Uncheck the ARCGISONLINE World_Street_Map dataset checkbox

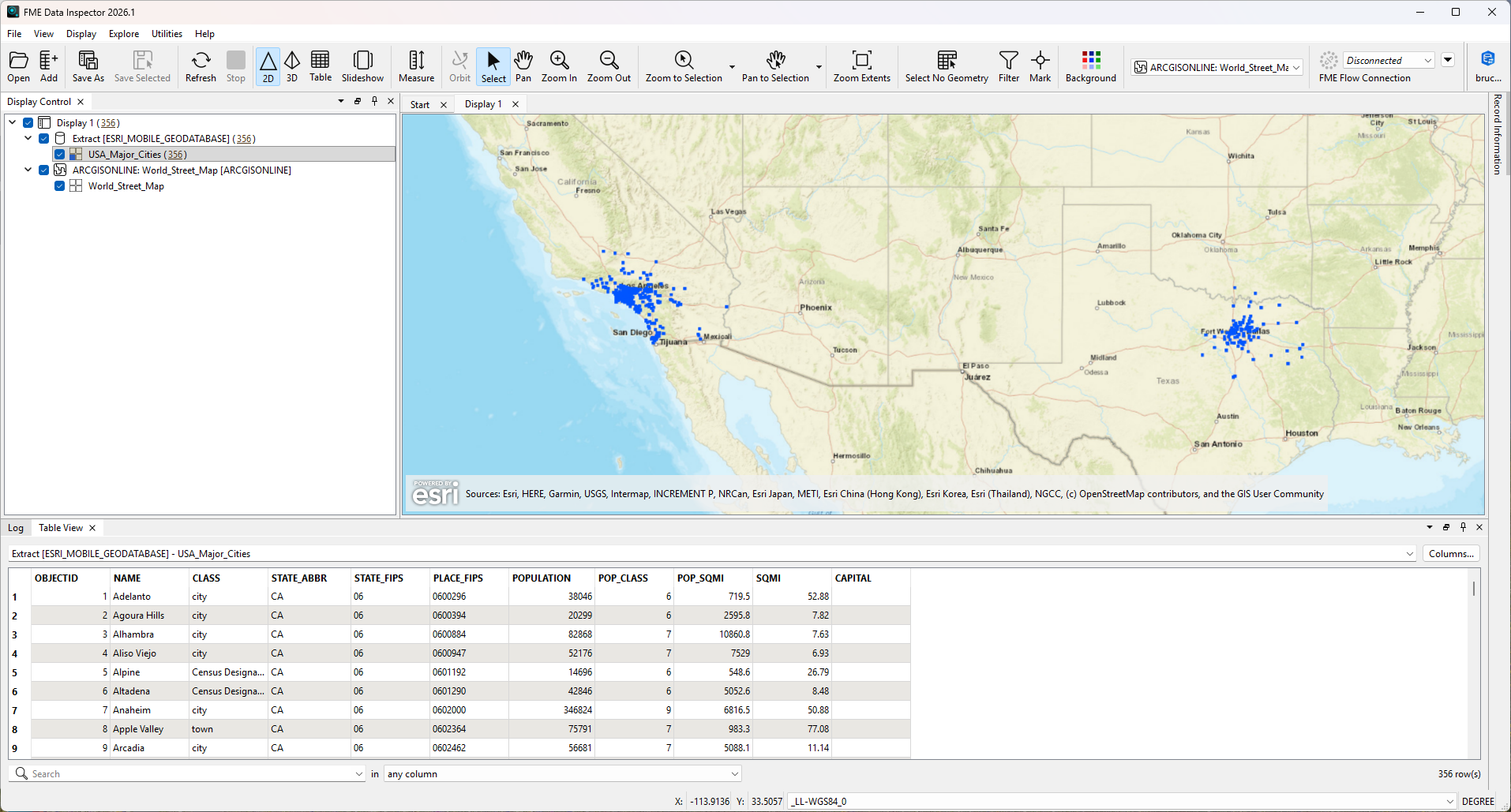44,170
